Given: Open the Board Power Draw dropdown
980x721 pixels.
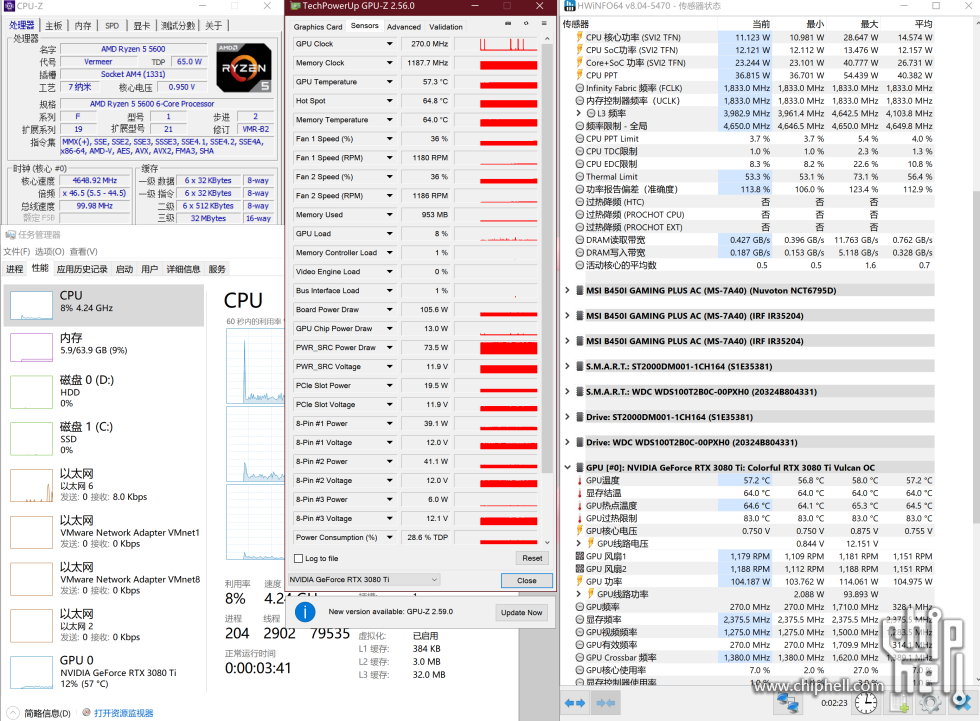Looking at the screenshot, I should click(389, 309).
